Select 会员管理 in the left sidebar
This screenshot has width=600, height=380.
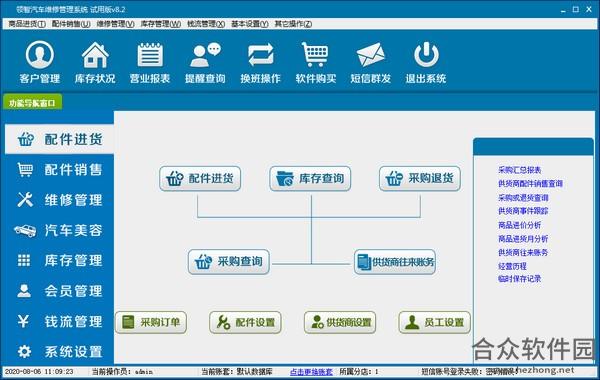point(59,290)
